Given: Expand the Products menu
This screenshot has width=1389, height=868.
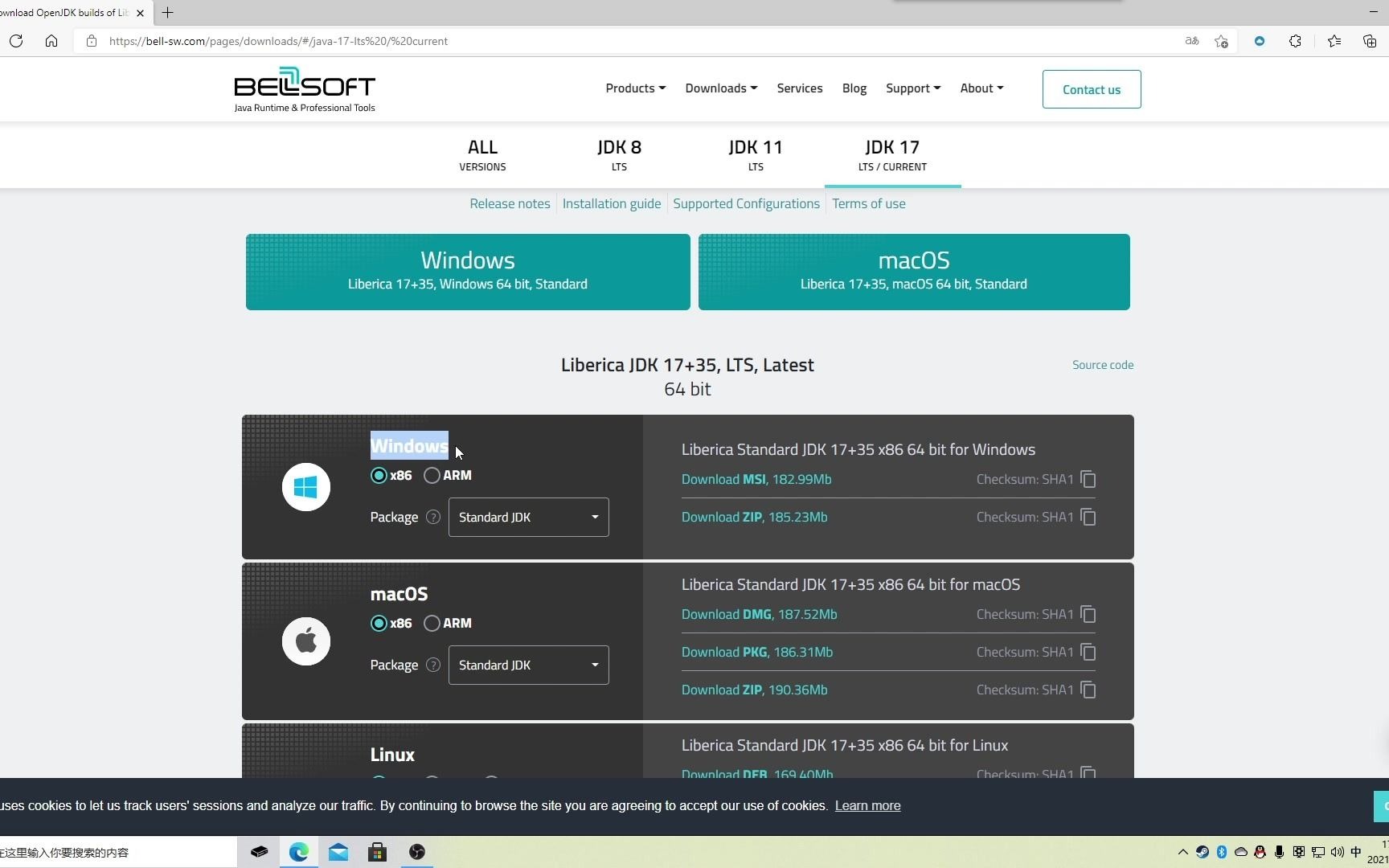Looking at the screenshot, I should (636, 88).
